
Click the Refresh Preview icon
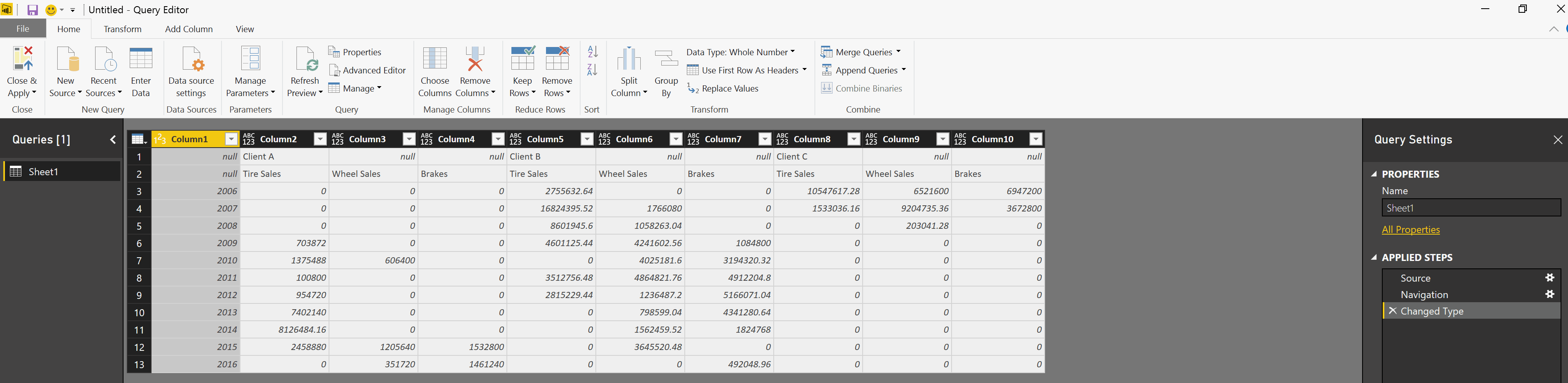(x=304, y=59)
